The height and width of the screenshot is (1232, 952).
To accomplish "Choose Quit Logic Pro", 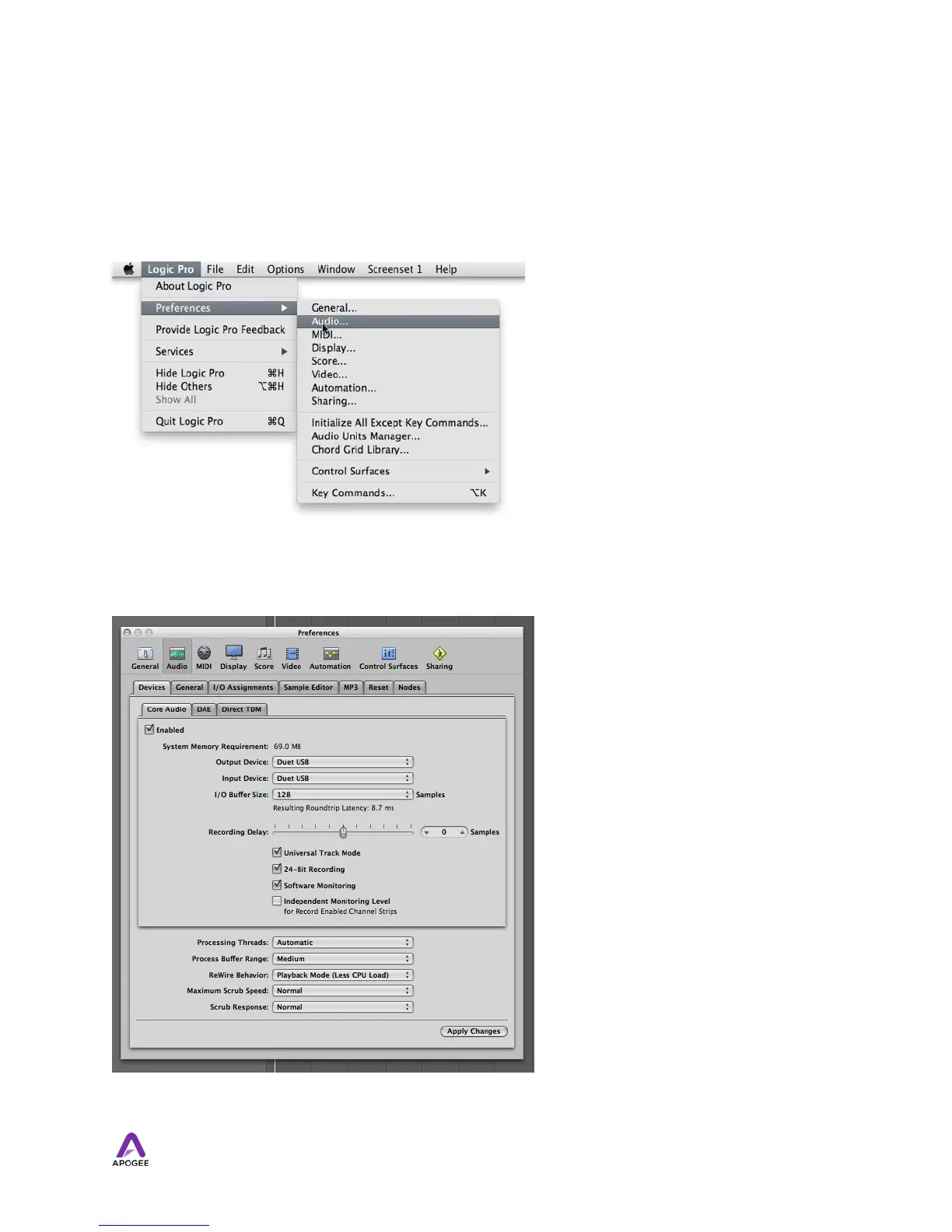I will tap(219, 422).
